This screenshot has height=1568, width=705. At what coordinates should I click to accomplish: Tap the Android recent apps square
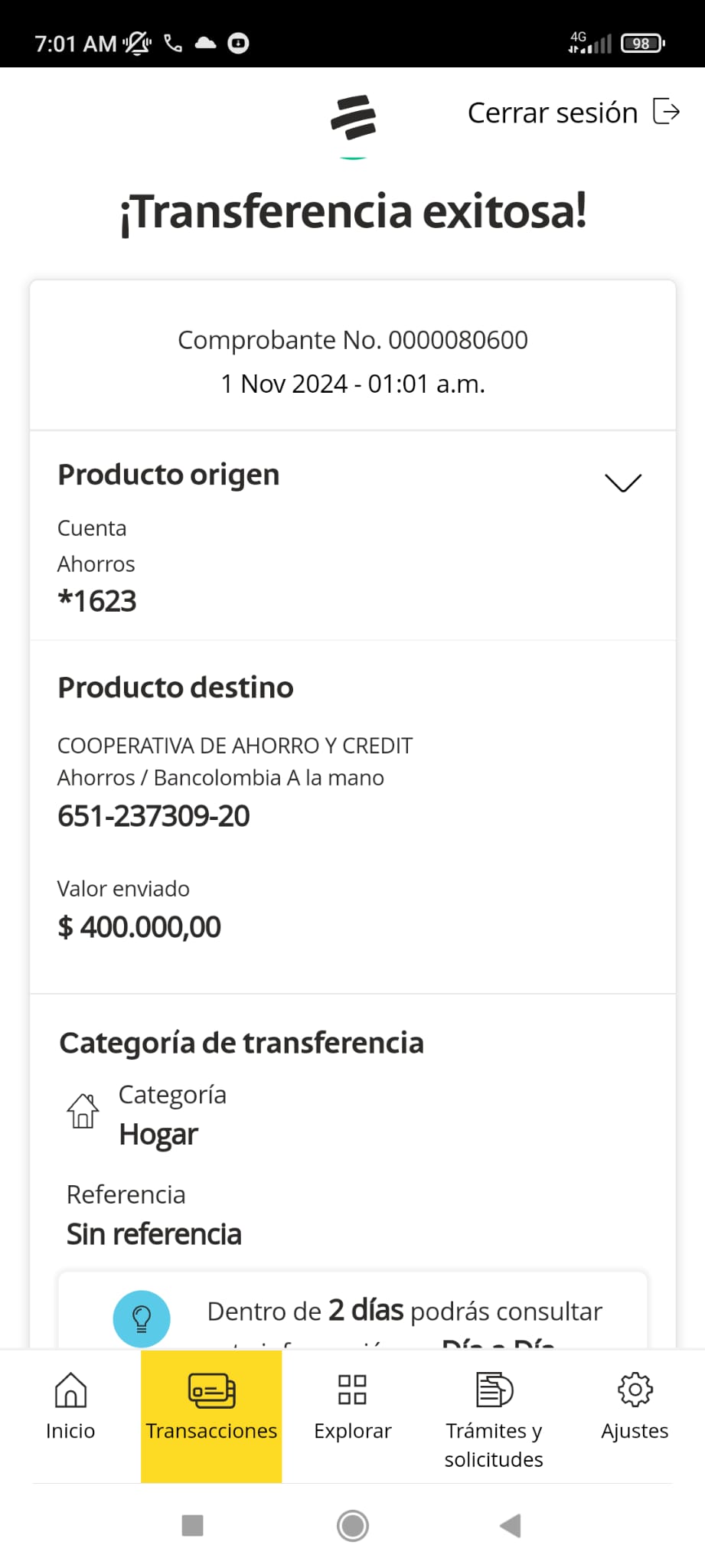click(x=192, y=1526)
